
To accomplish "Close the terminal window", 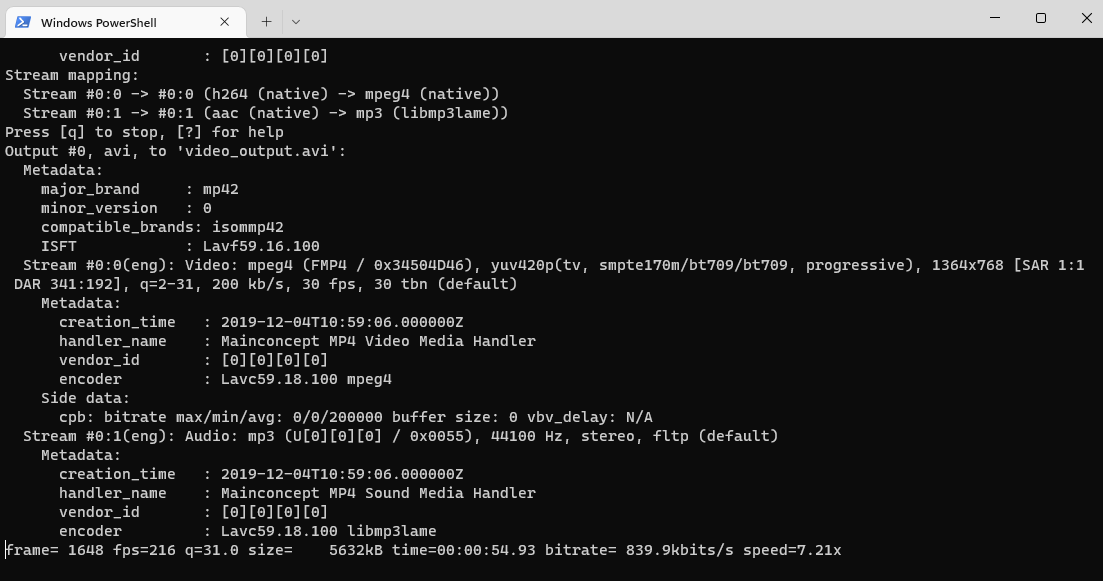I will (1087, 18).
